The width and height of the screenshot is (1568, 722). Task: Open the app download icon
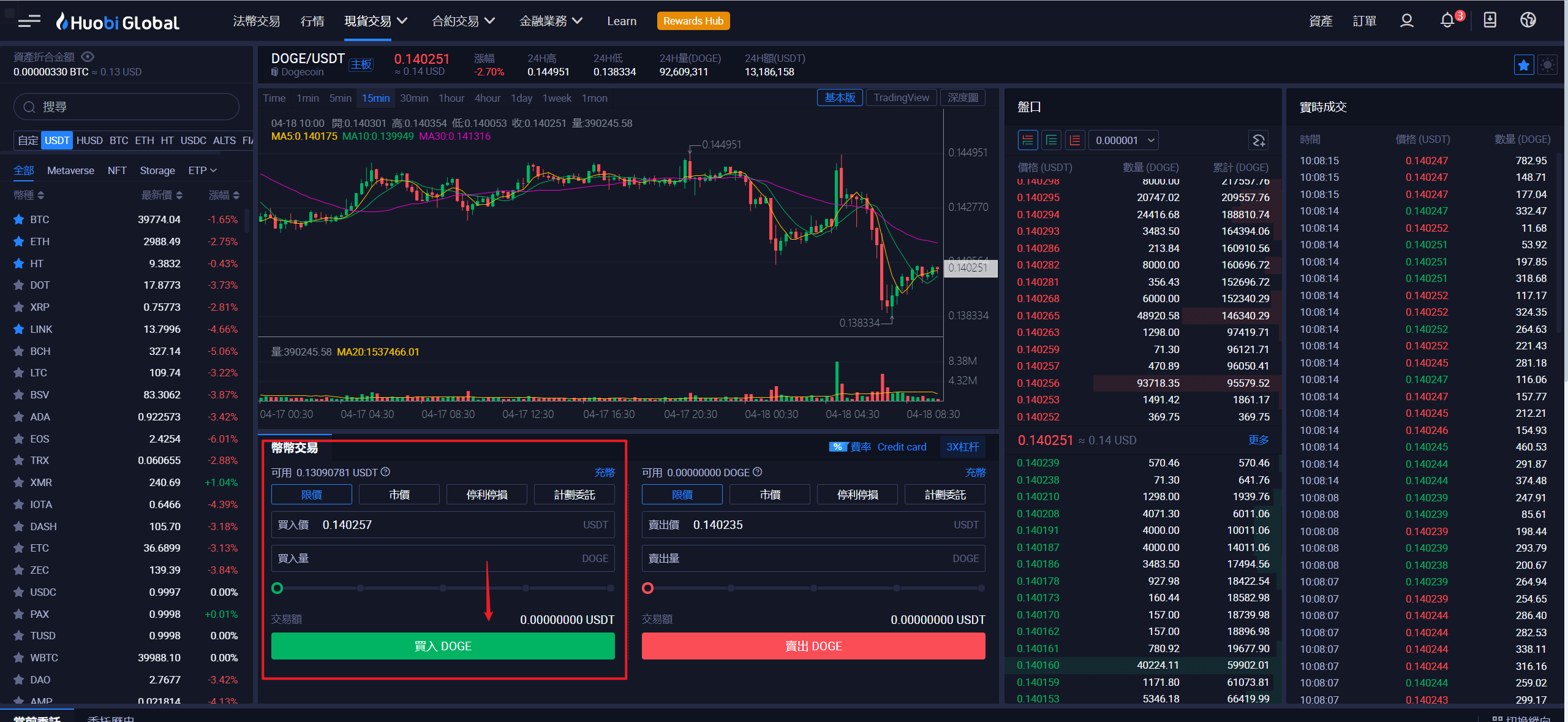click(x=1490, y=20)
